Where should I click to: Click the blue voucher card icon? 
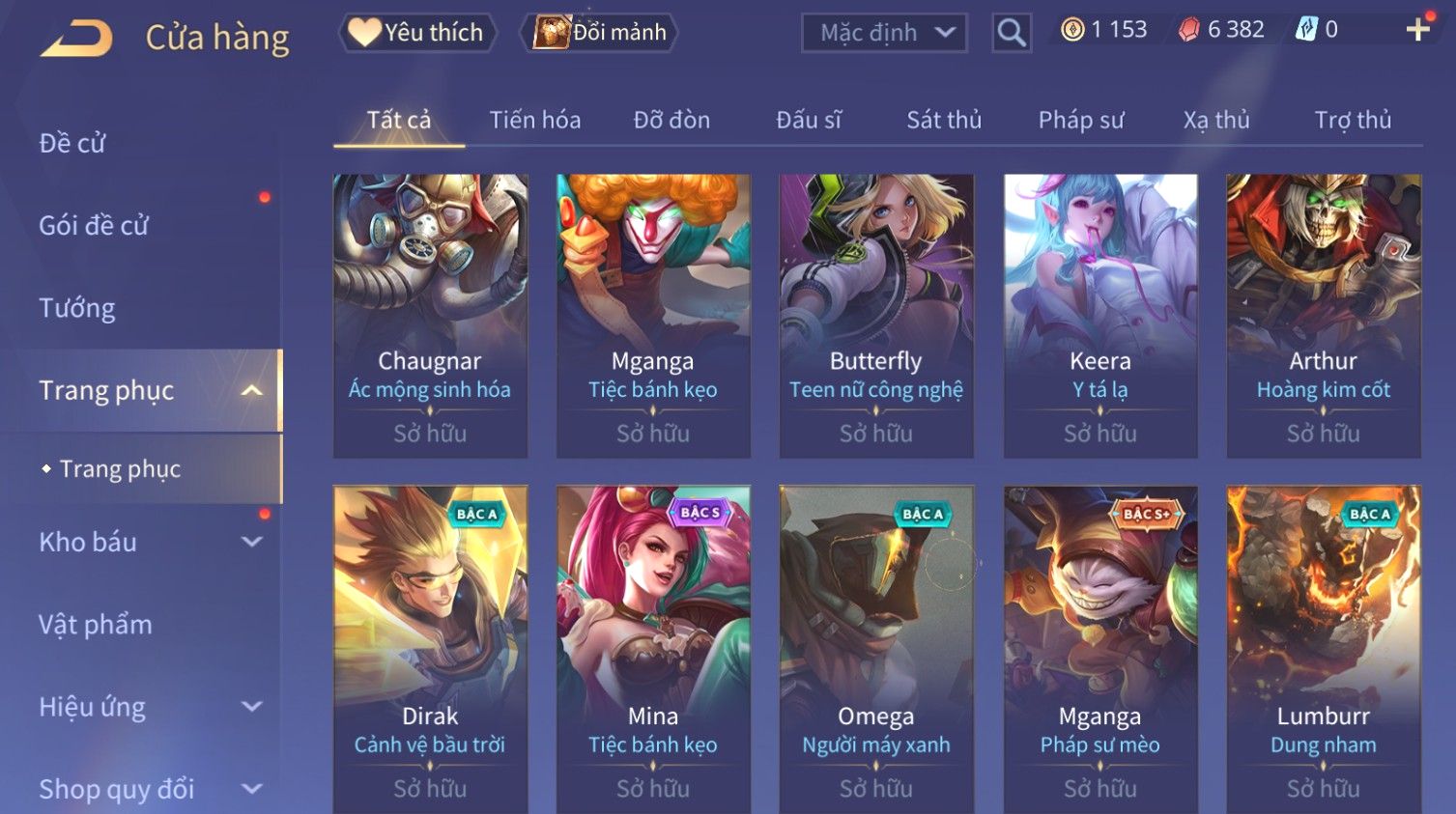tap(1306, 30)
